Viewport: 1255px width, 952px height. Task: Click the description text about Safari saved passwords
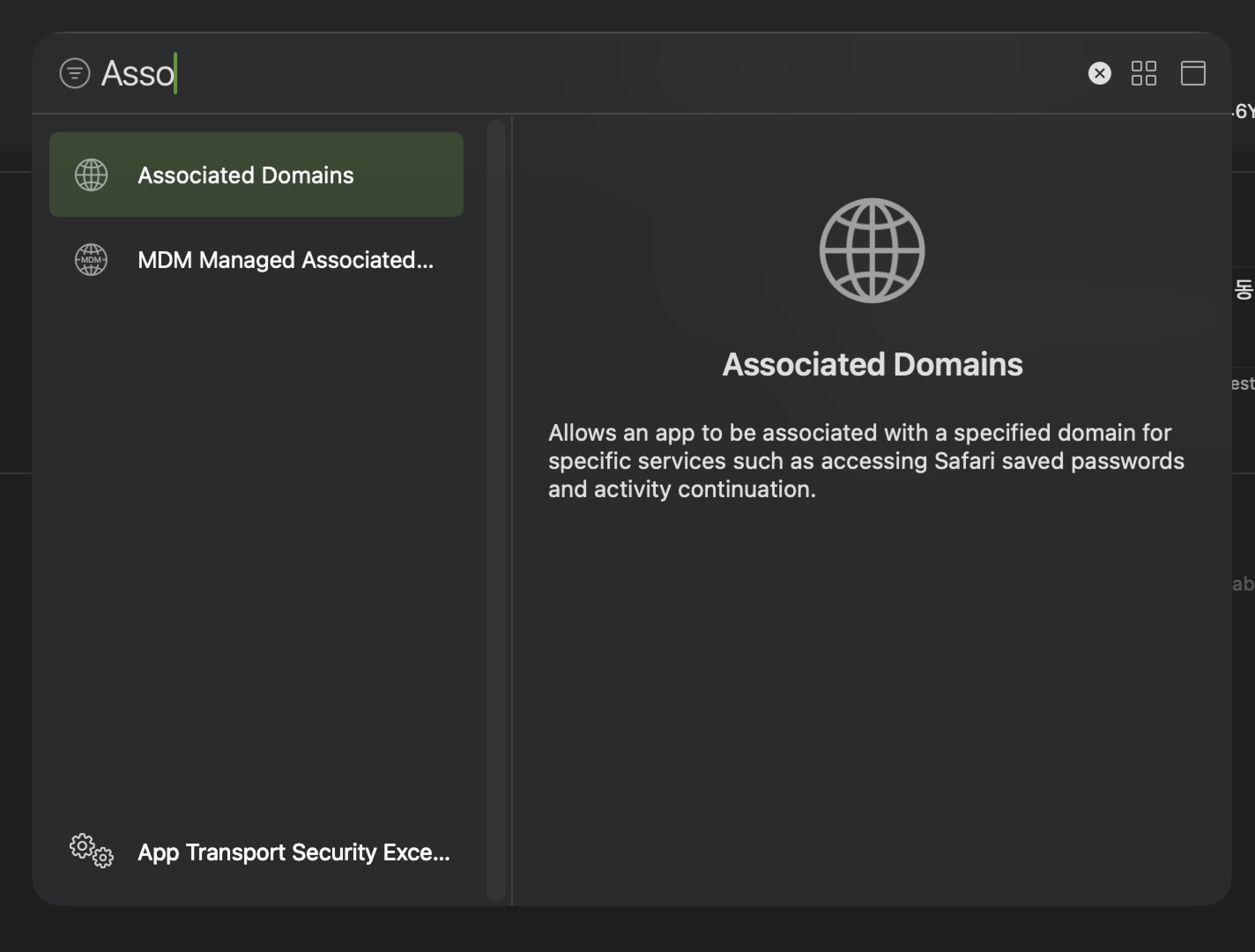pyautogui.click(x=866, y=461)
